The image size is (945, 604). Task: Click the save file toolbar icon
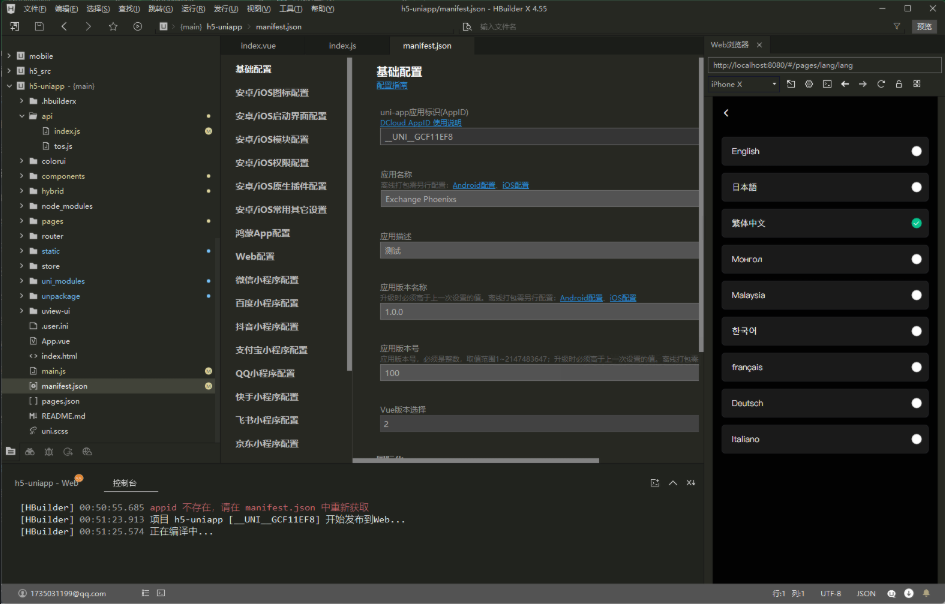coord(39,27)
